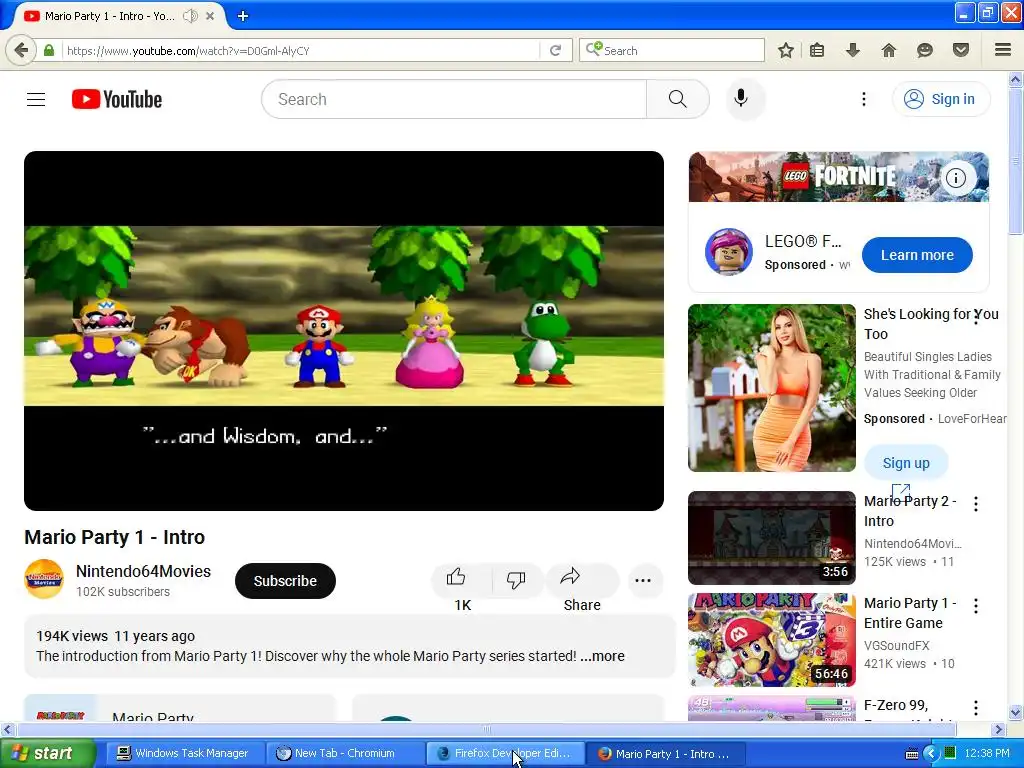Open the Pocket icon in toolbar
This screenshot has width=1024, height=768.
961,50
